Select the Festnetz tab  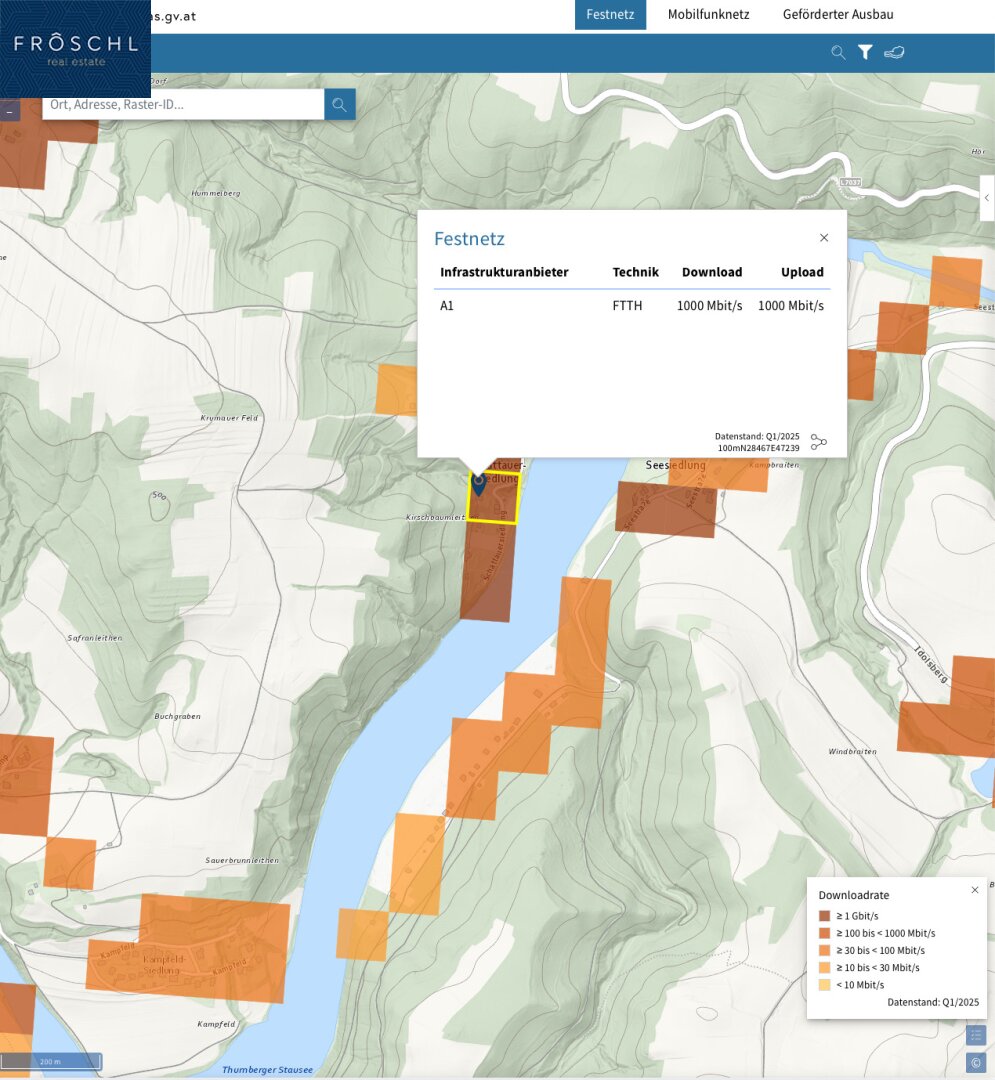coord(610,15)
